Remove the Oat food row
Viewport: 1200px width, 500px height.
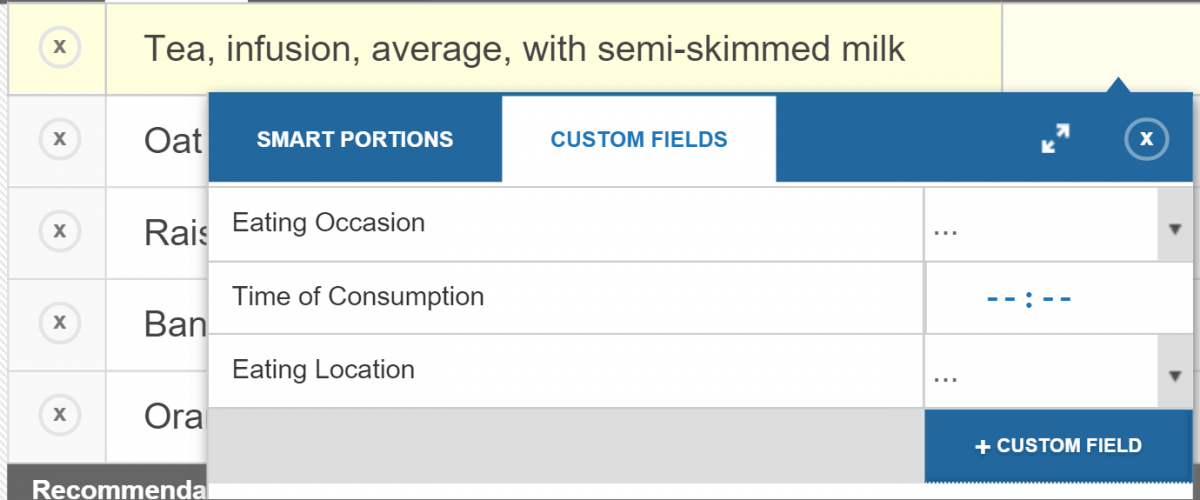pyautogui.click(x=59, y=139)
